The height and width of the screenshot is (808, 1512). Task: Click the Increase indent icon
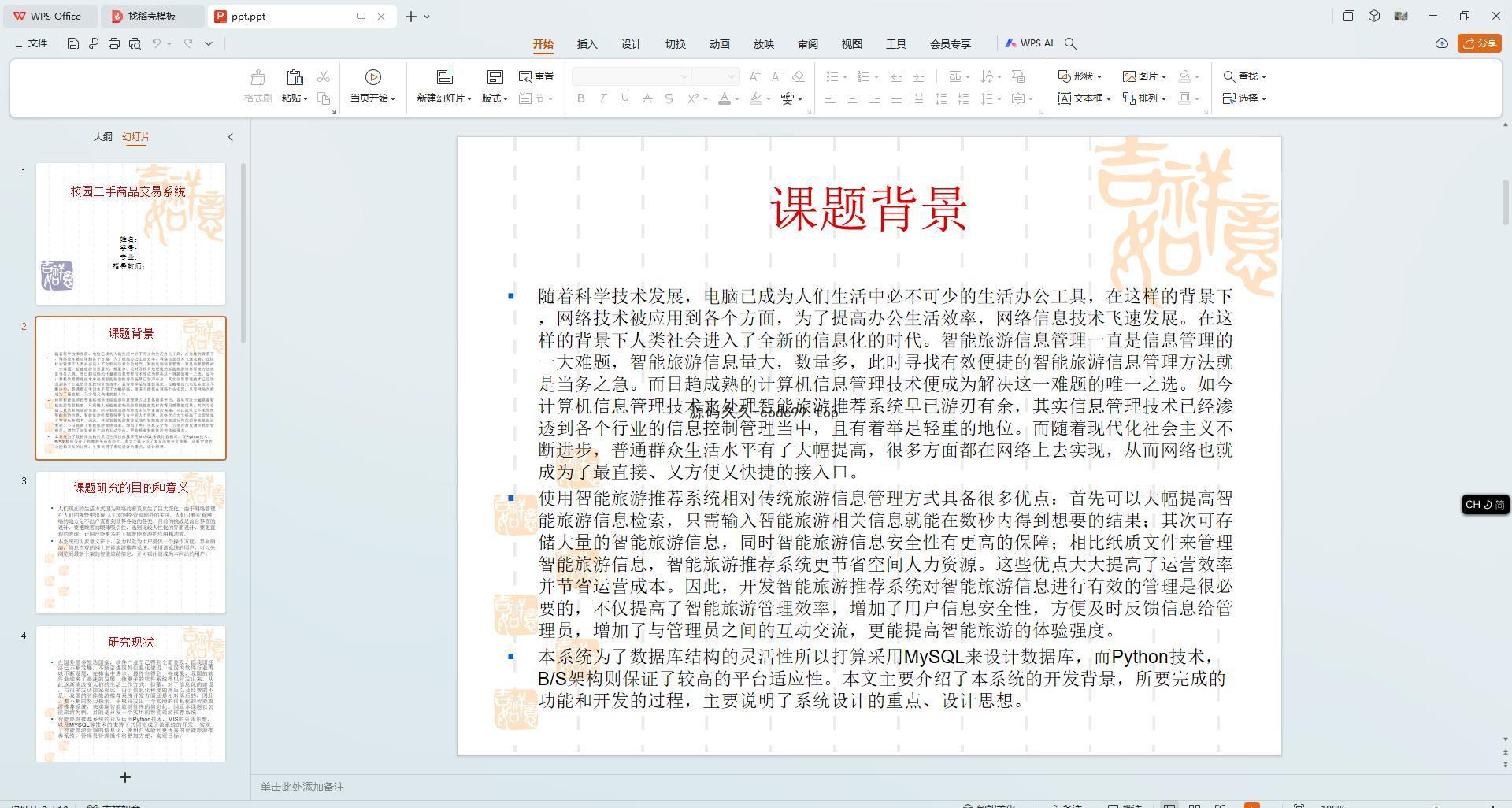[x=918, y=76]
